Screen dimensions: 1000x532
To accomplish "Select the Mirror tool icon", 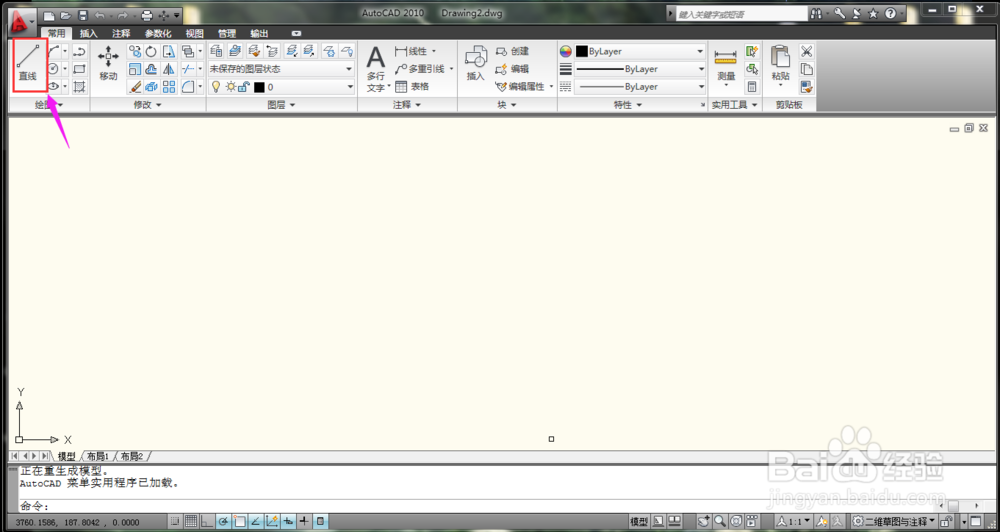I will (169, 69).
